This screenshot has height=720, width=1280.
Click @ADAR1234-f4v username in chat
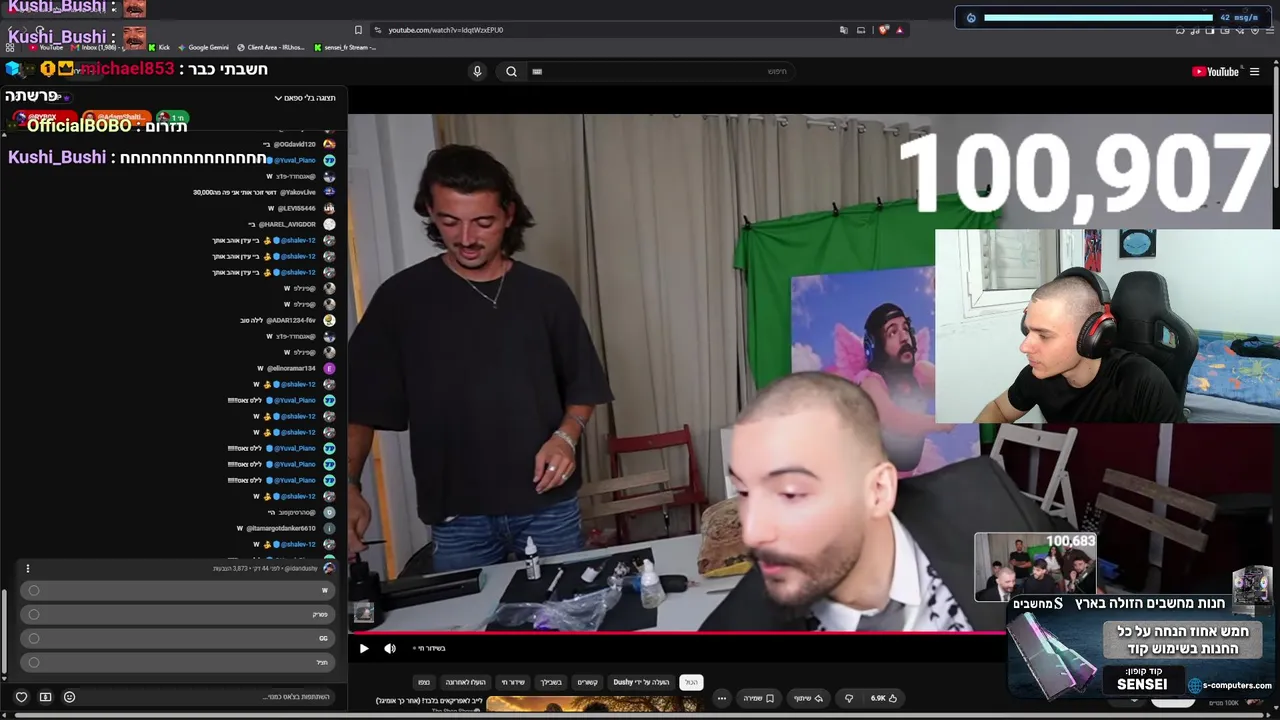point(291,320)
